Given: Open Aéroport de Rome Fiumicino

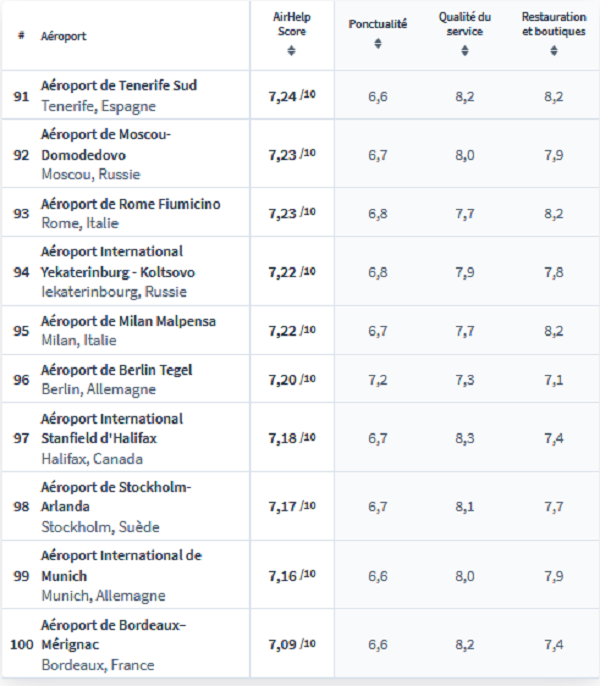Looking at the screenshot, I should coord(130,204).
